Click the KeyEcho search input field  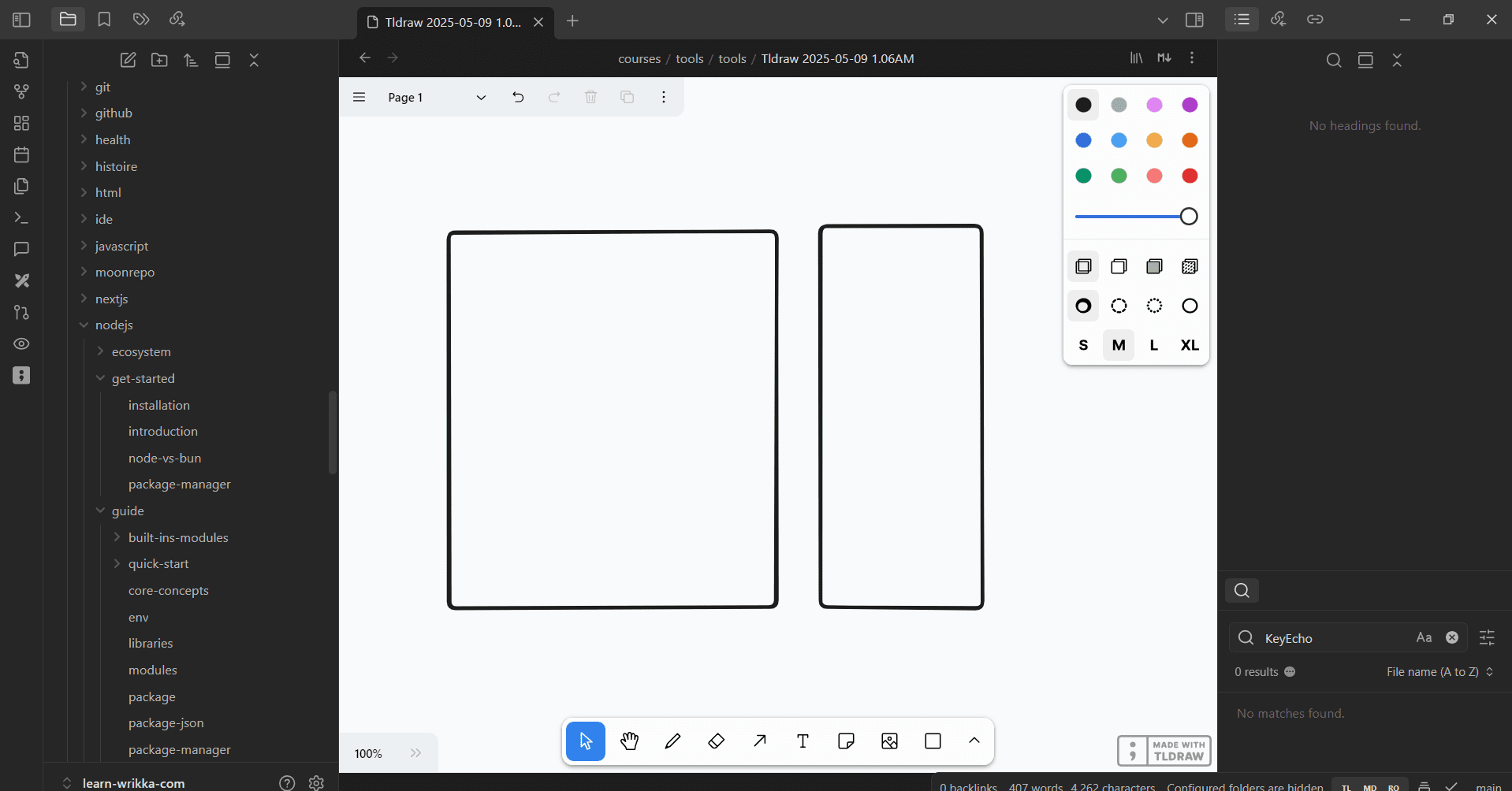(1334, 638)
